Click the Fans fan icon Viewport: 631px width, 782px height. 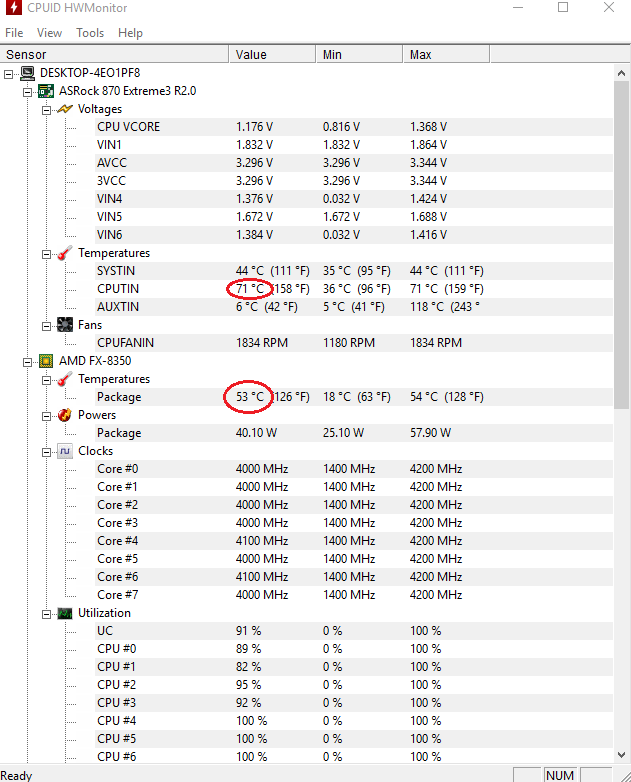coord(65,325)
